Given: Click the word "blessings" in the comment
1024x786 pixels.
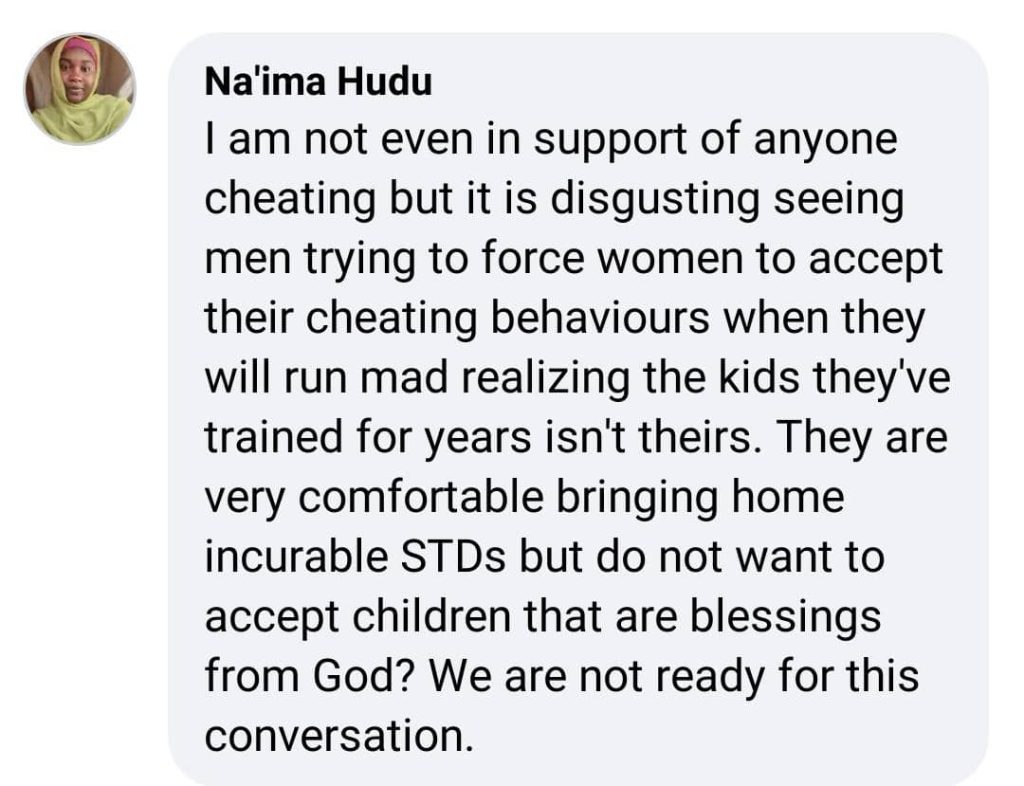Looking at the screenshot, I should [x=786, y=617].
